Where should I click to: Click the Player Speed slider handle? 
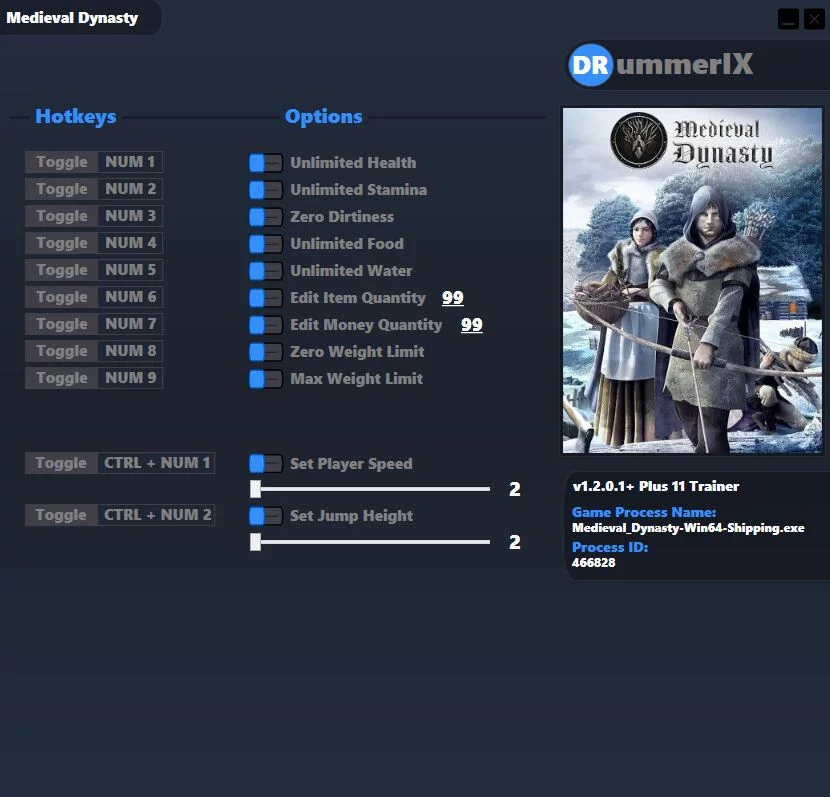pos(255,489)
